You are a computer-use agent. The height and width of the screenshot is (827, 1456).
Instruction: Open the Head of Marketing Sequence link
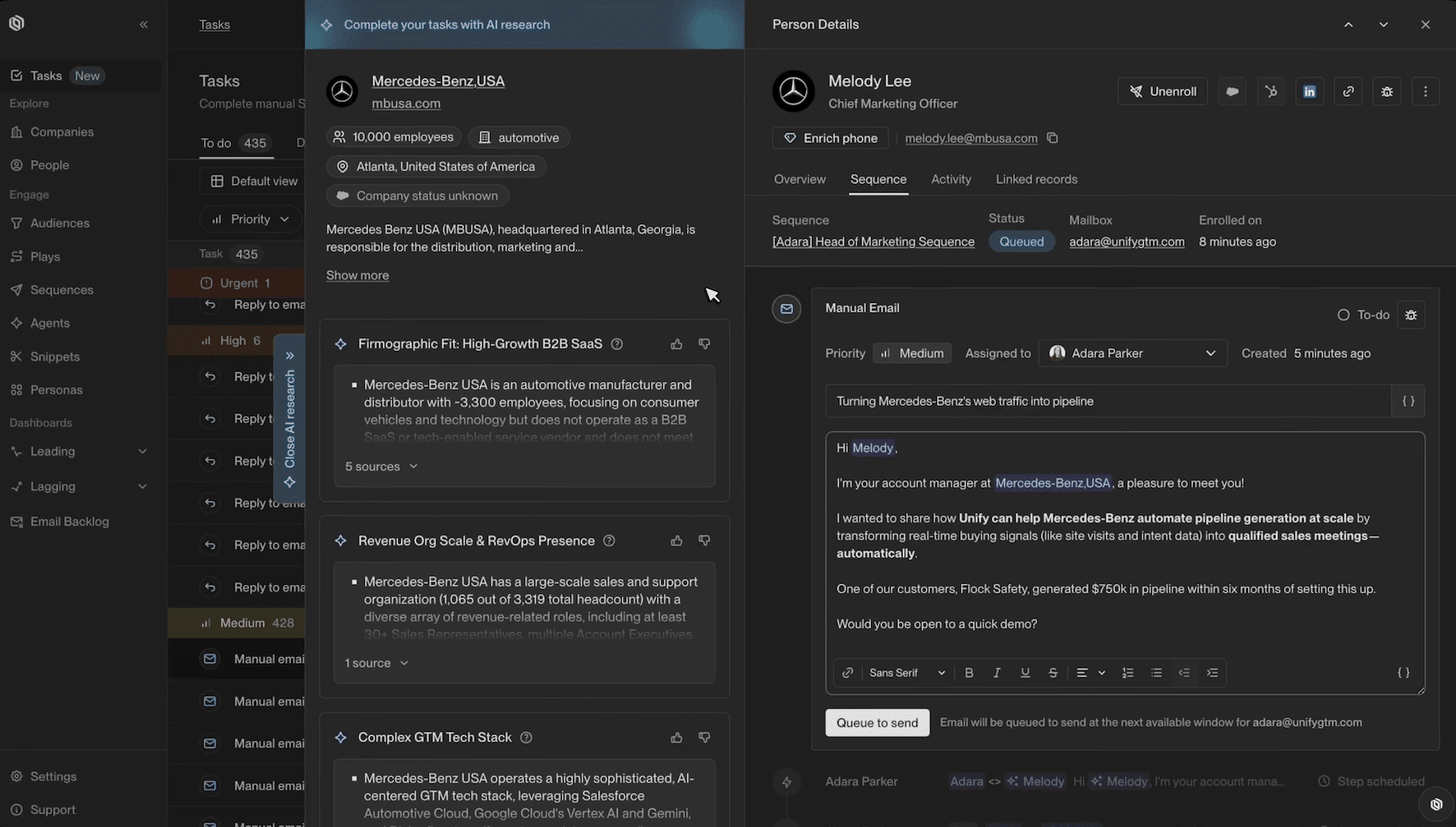873,242
